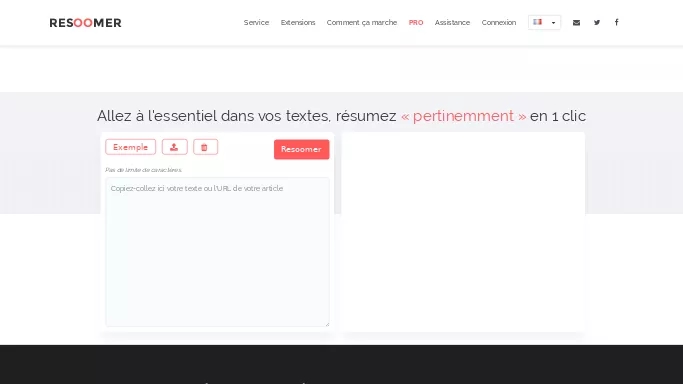Screen dimensions: 683x384
Task: Click the summary output panel
Action: pyautogui.click(x=463, y=232)
